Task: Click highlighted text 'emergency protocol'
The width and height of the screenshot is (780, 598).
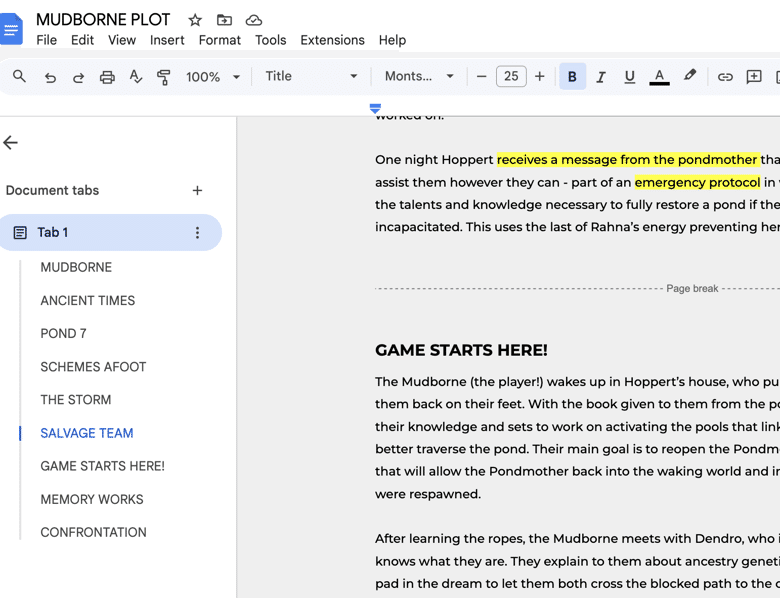Action: (697, 183)
